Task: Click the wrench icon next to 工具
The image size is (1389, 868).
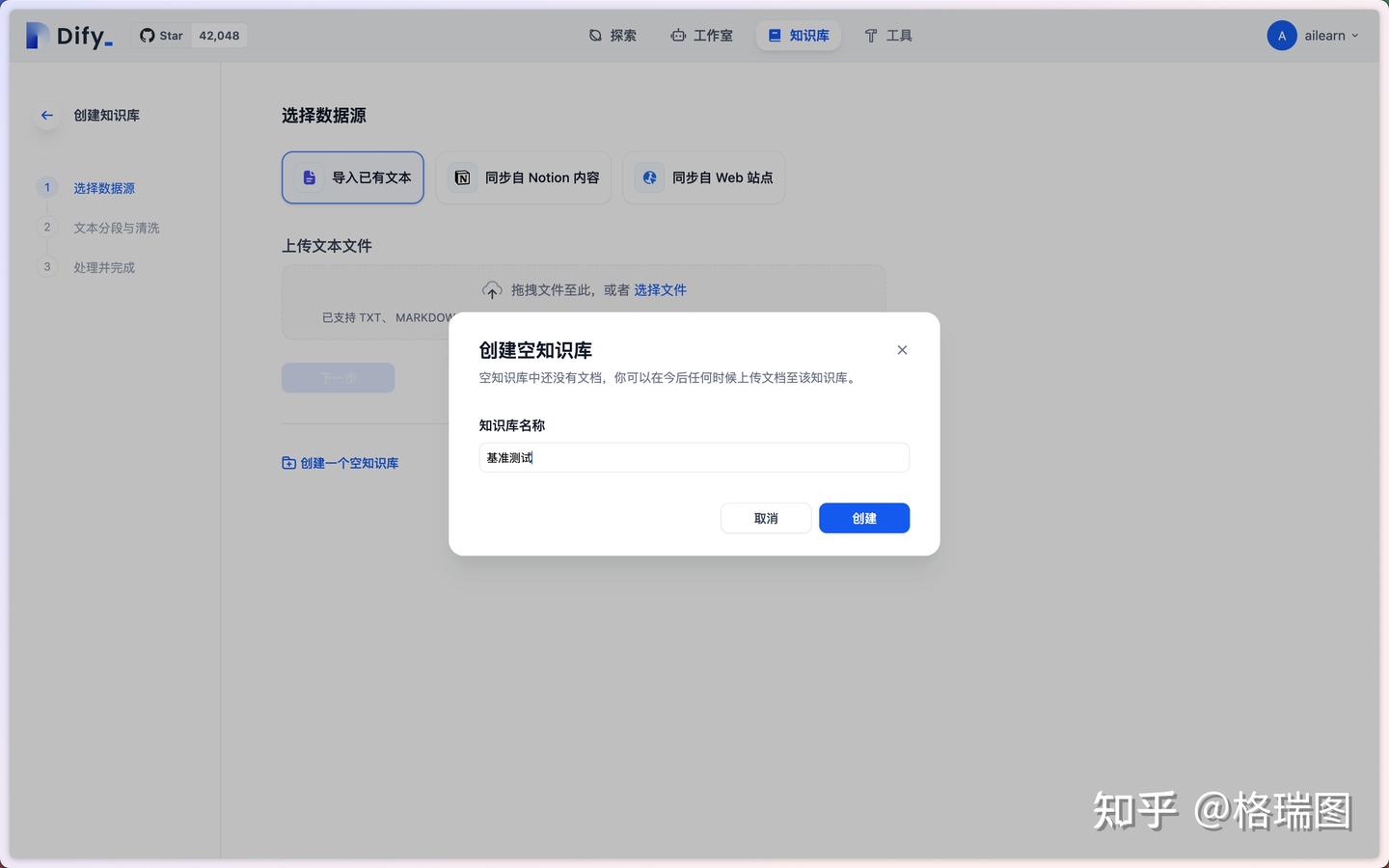Action: click(871, 35)
